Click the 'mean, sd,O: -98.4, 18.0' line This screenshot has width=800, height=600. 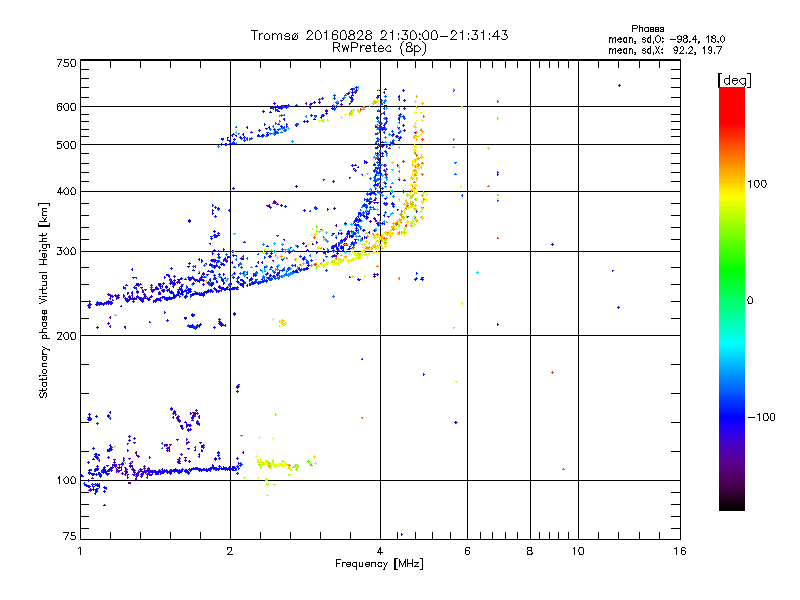[x=666, y=39]
